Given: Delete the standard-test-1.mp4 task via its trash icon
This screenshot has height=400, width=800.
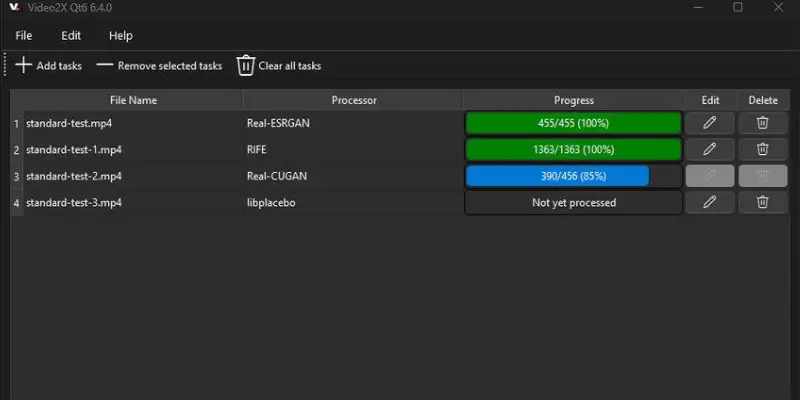Looking at the screenshot, I should coord(762,149).
